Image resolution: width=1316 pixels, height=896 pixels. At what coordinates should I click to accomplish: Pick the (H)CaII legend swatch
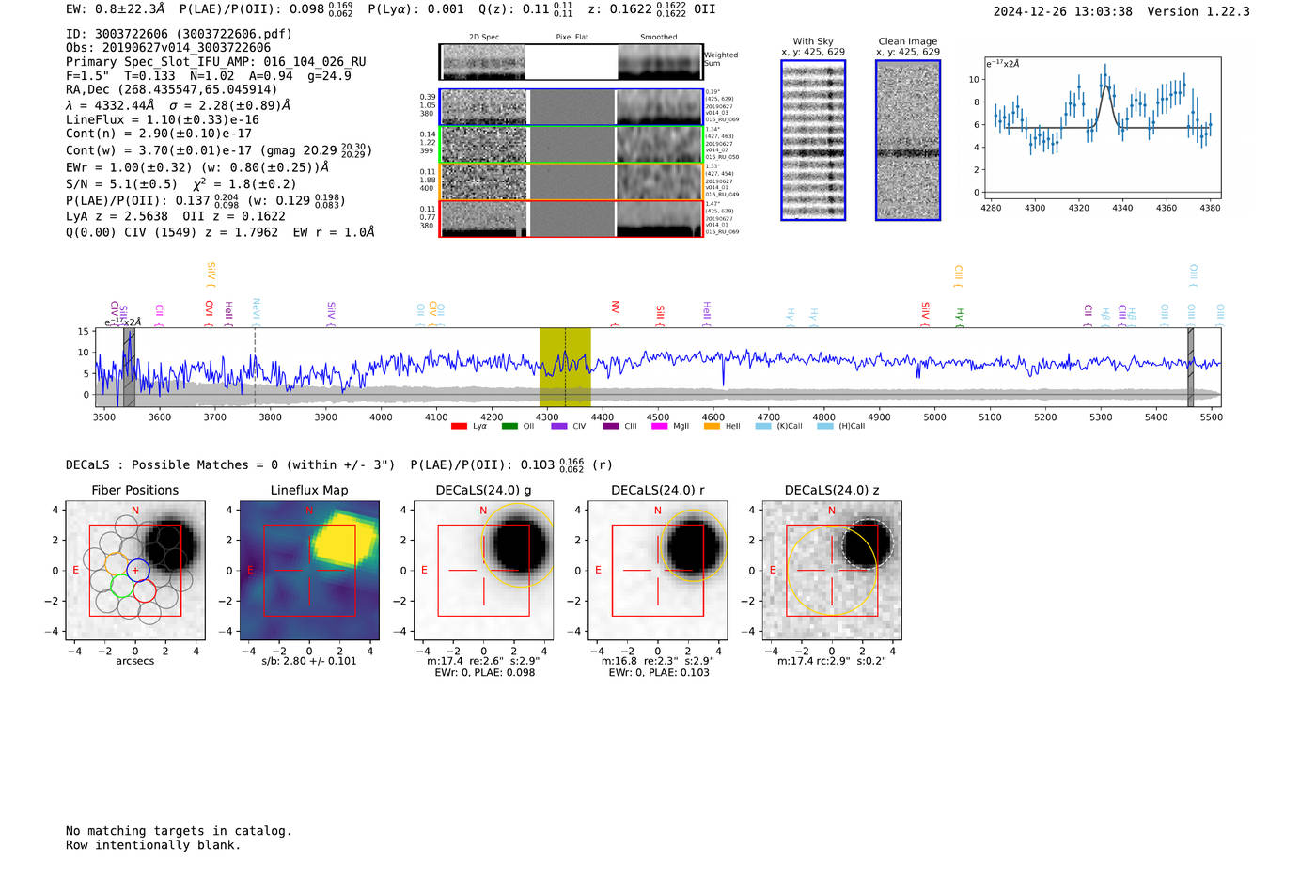825,427
